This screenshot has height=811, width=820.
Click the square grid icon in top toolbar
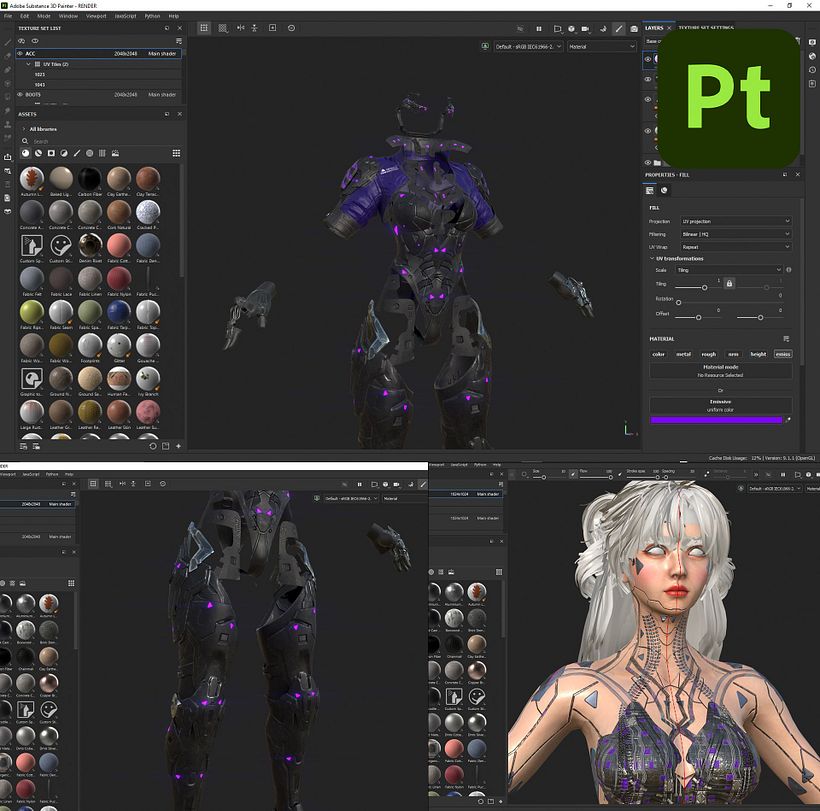(x=204, y=28)
